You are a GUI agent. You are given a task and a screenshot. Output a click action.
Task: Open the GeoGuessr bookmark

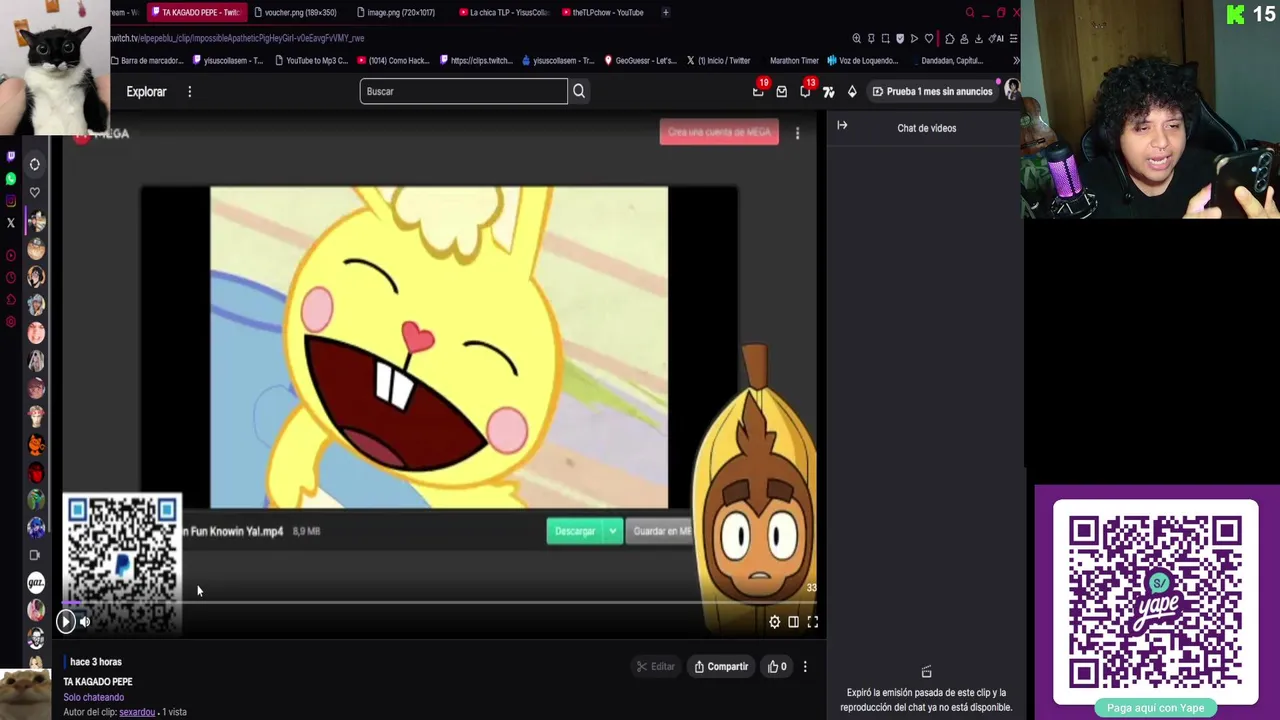pos(640,60)
